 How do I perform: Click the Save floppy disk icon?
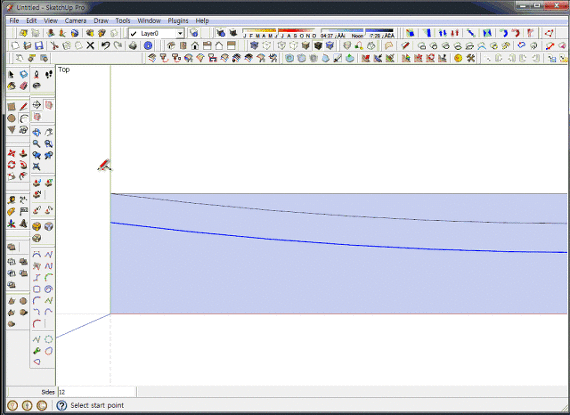[x=39, y=46]
